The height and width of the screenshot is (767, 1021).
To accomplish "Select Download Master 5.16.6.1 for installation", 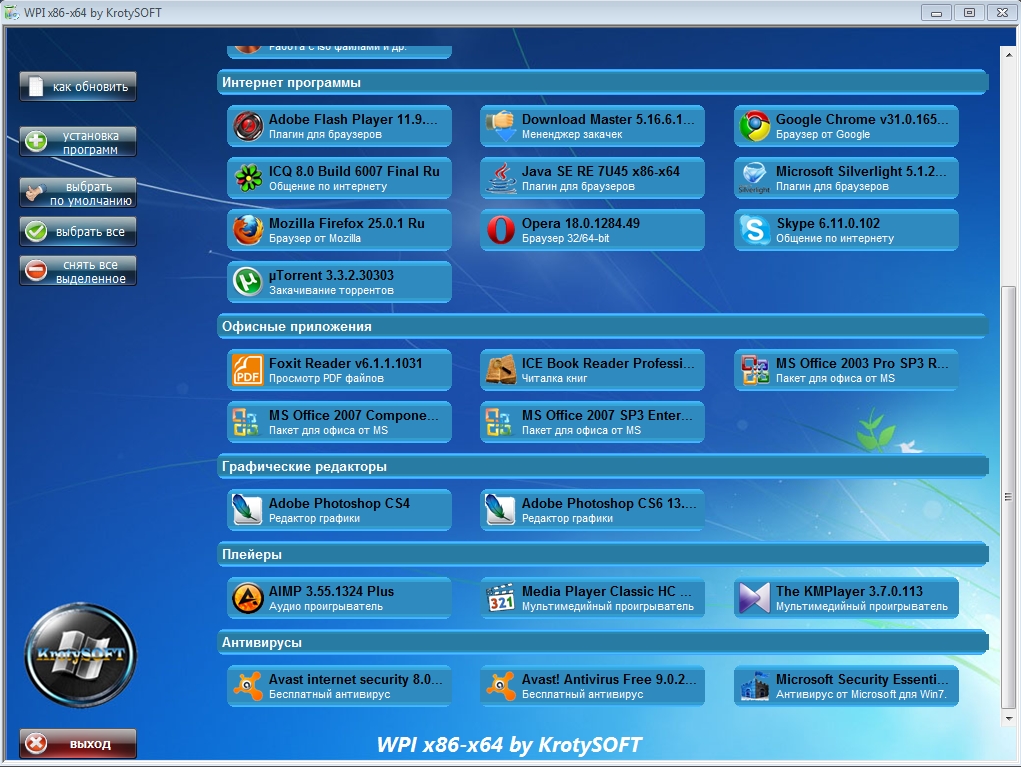I will (x=593, y=126).
